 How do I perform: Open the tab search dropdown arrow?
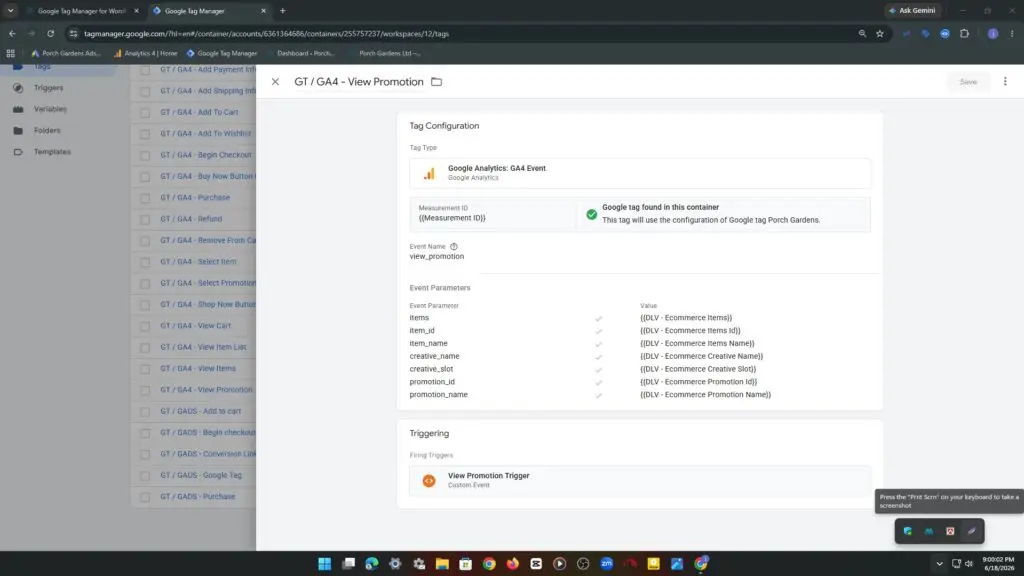tap(10, 10)
